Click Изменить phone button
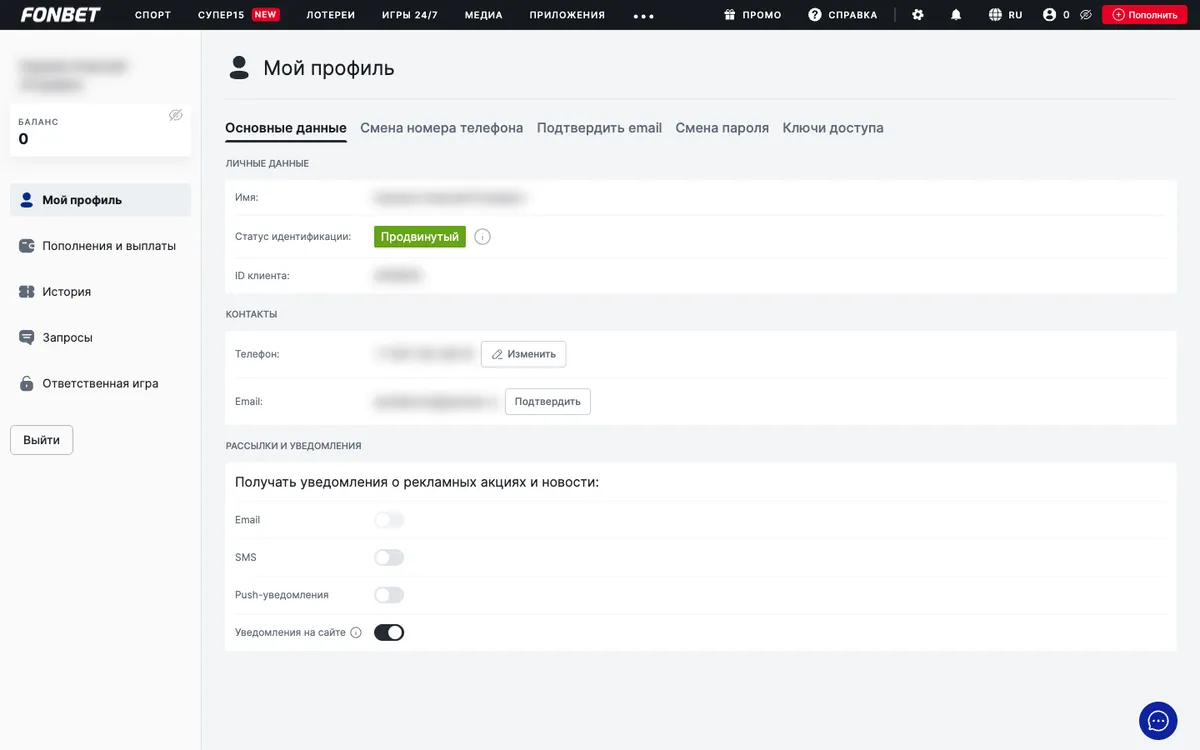 [524, 354]
